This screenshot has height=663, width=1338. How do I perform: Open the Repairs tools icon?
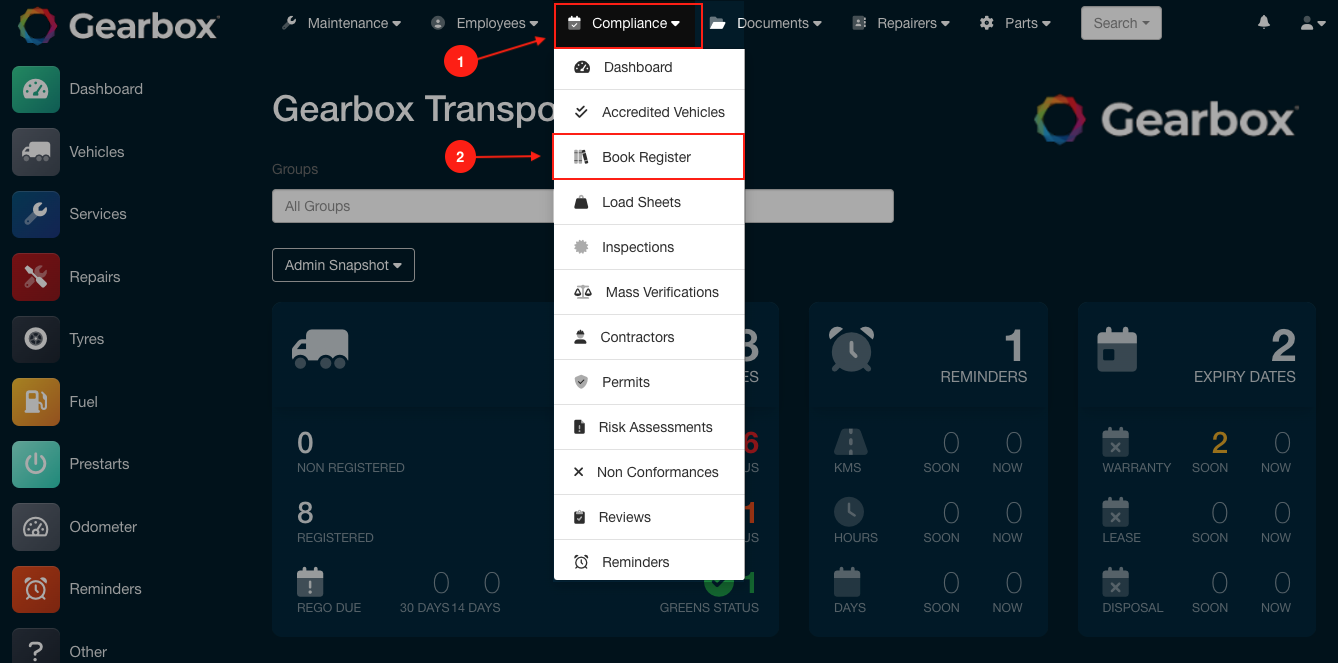[36, 277]
